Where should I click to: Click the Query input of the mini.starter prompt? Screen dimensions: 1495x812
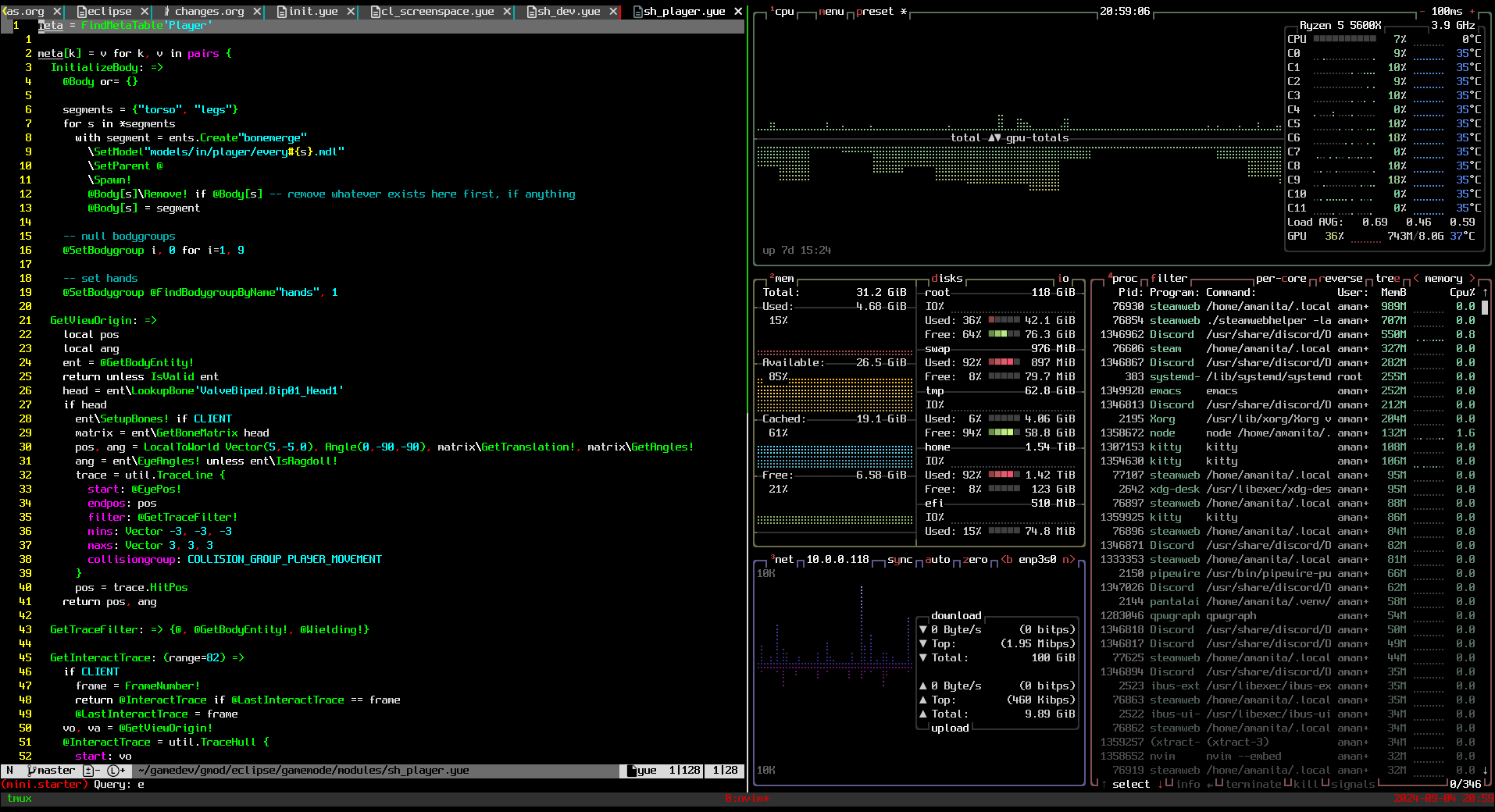pyautogui.click(x=141, y=784)
